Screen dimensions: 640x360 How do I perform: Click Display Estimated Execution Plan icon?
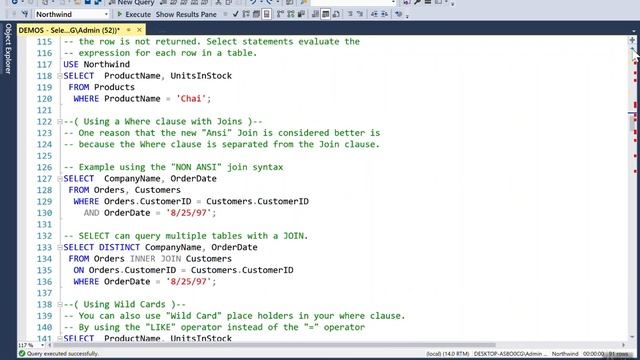click(x=246, y=14)
